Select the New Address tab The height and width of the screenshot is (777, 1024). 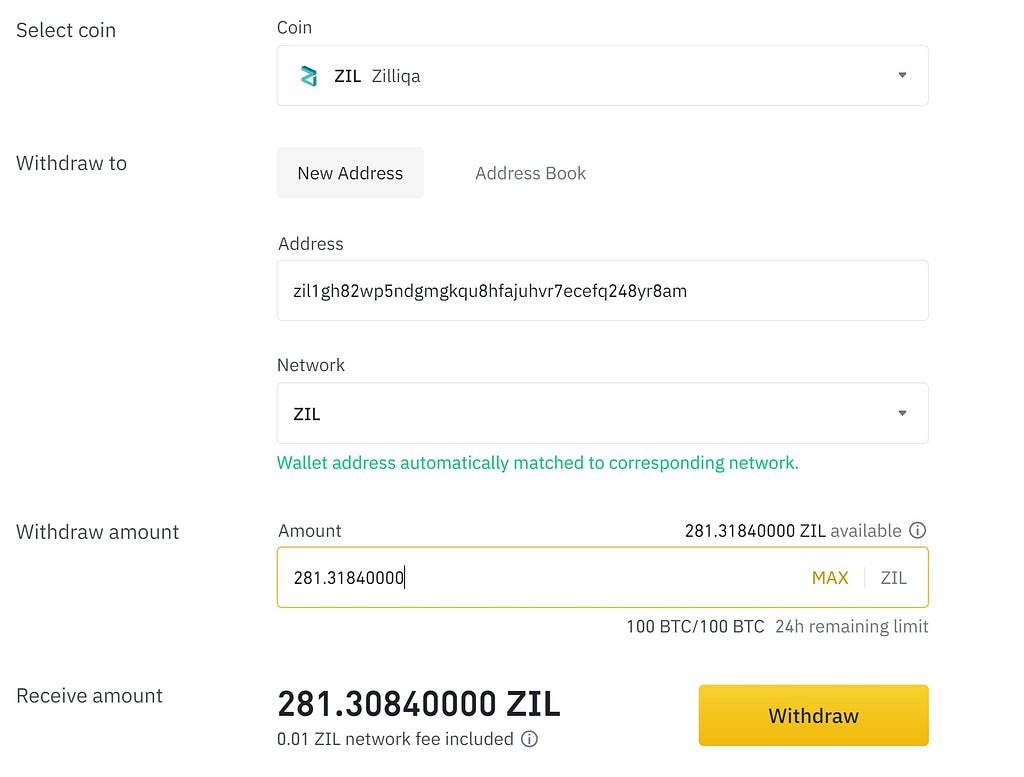coord(350,173)
